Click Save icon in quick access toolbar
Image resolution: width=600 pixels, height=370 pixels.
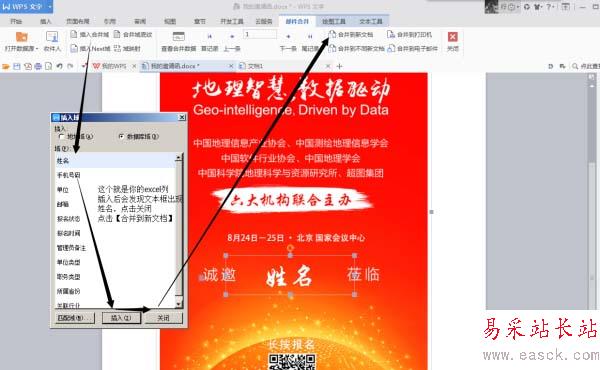coord(17,67)
